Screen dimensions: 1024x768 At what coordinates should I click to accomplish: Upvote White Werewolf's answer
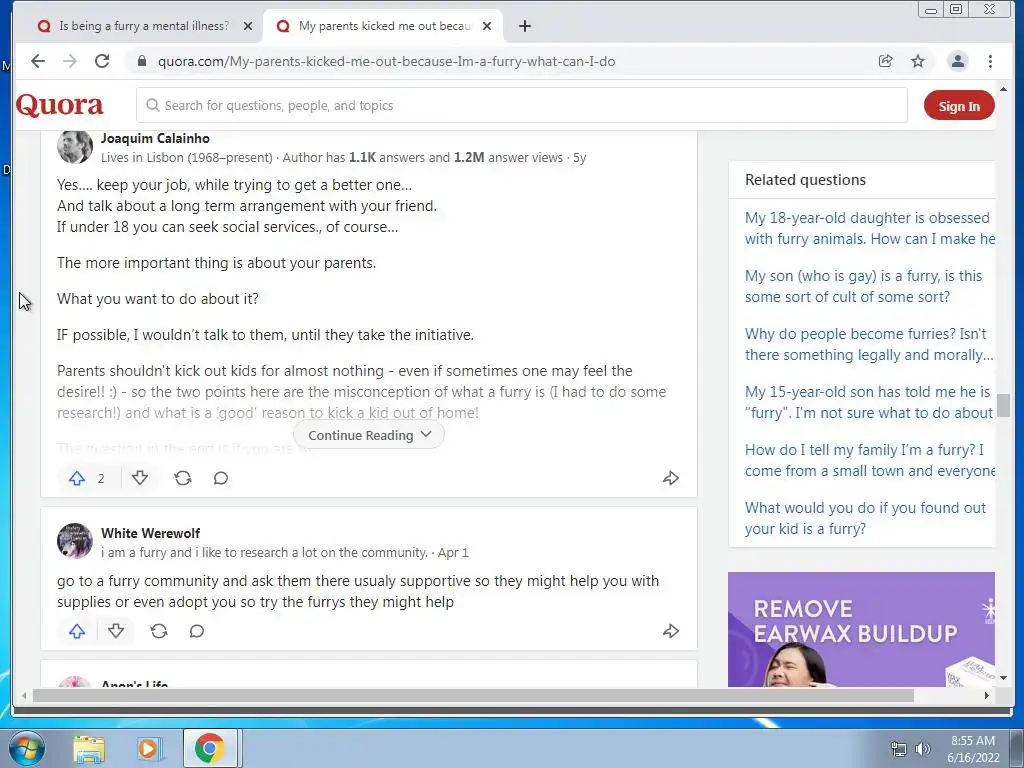tap(77, 631)
